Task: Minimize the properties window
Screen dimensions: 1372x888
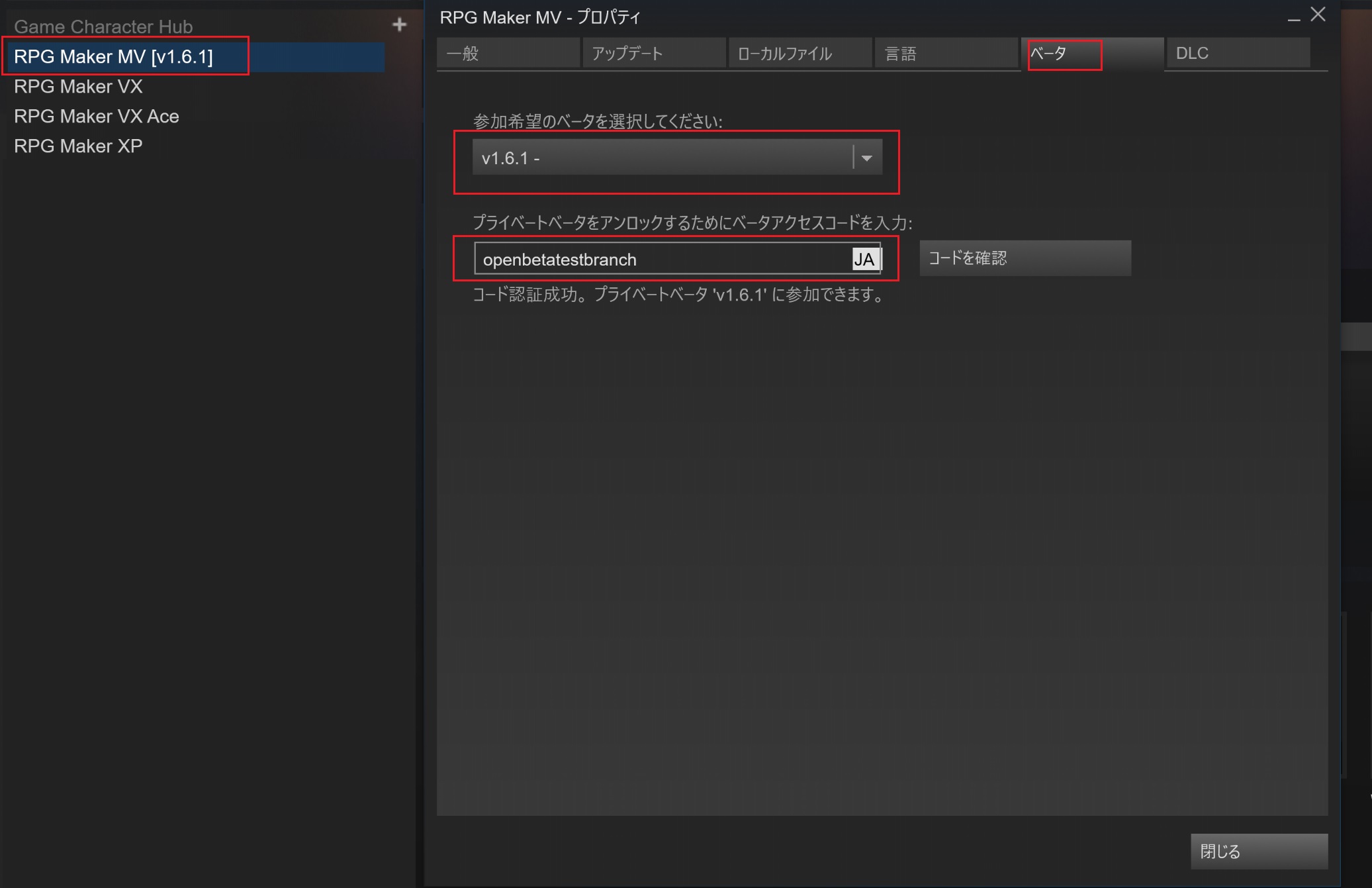Action: 1293,19
